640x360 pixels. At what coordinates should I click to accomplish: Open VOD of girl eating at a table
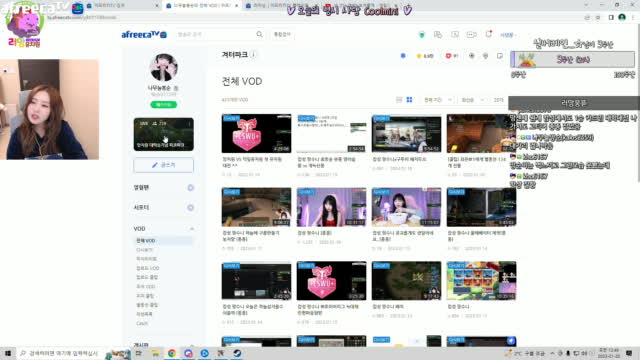[406, 207]
